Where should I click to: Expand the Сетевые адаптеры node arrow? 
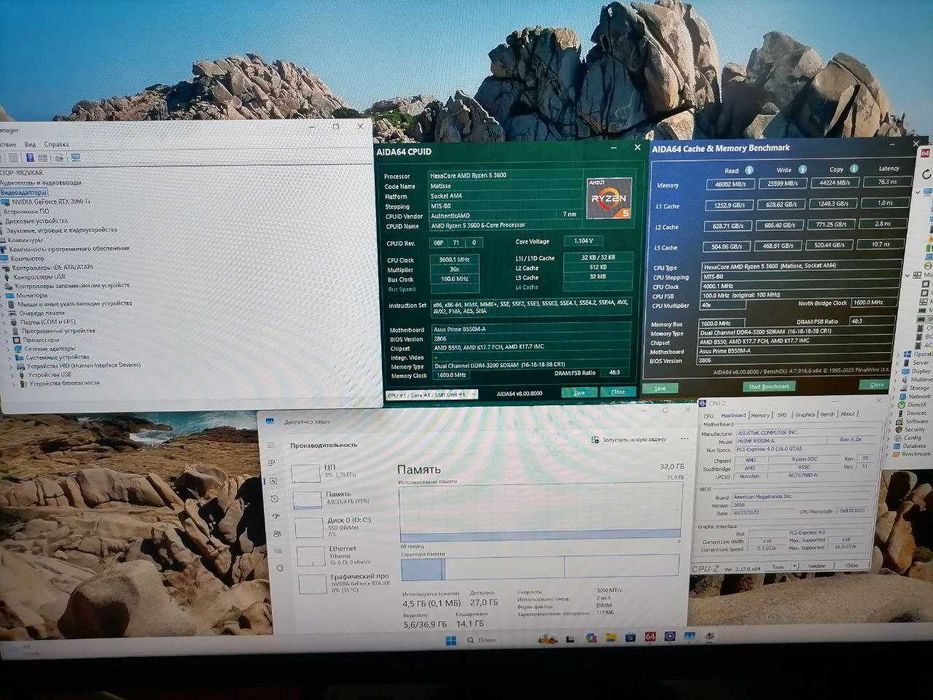tap(8, 349)
